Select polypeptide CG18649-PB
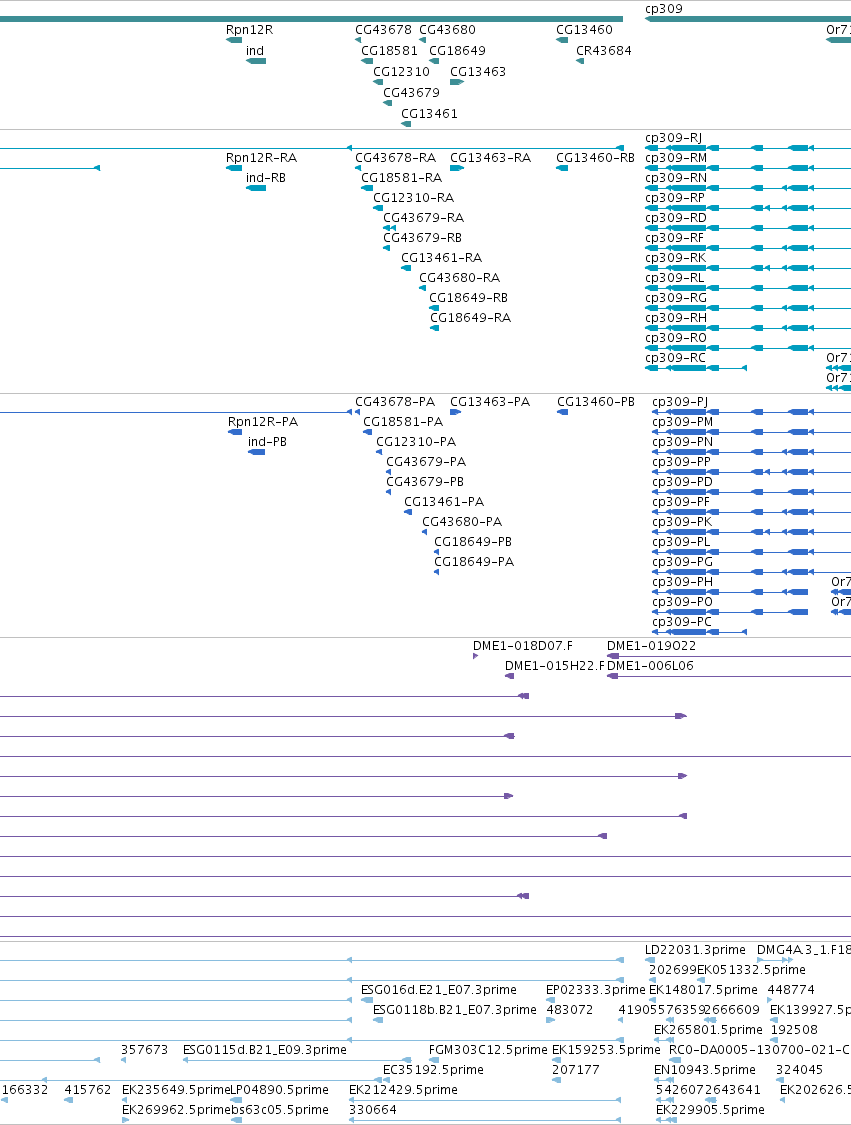 point(473,542)
